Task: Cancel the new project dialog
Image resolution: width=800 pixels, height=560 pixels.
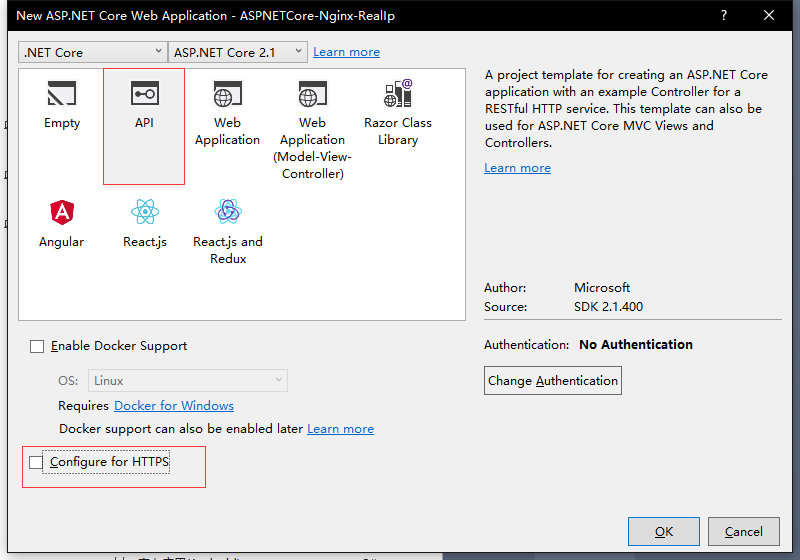Action: pyautogui.click(x=744, y=531)
